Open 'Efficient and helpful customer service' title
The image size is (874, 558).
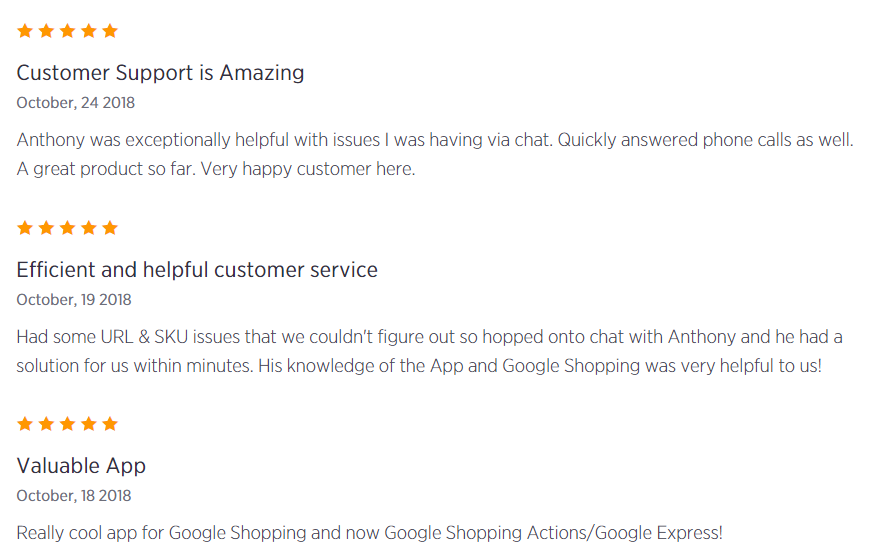point(197,270)
